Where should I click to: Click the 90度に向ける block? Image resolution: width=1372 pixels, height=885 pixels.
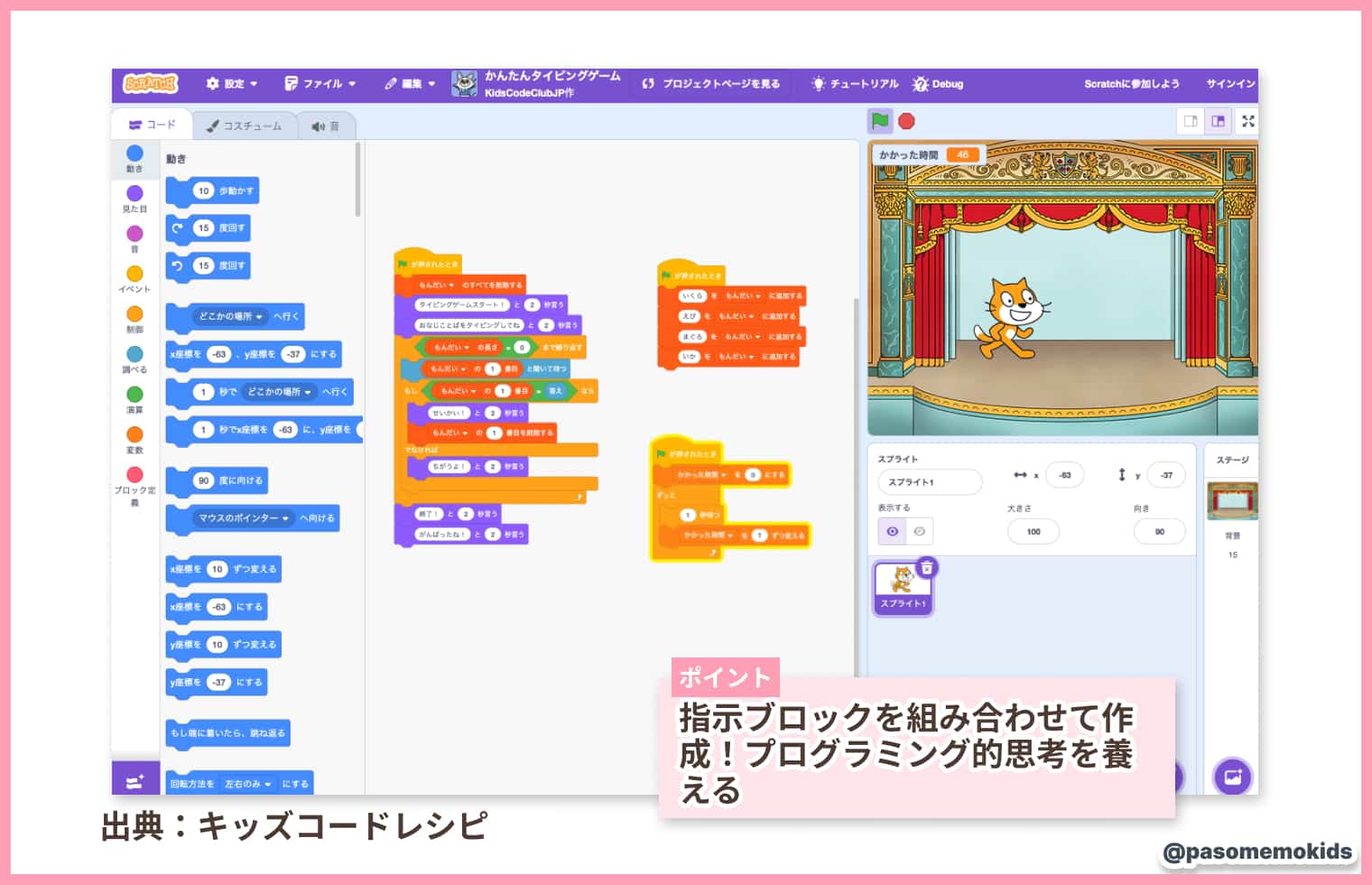pos(218,480)
